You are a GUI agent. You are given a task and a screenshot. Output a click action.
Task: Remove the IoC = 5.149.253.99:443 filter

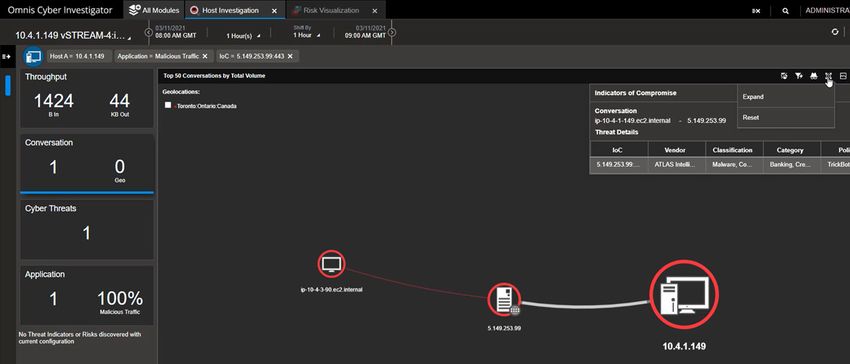tap(290, 56)
